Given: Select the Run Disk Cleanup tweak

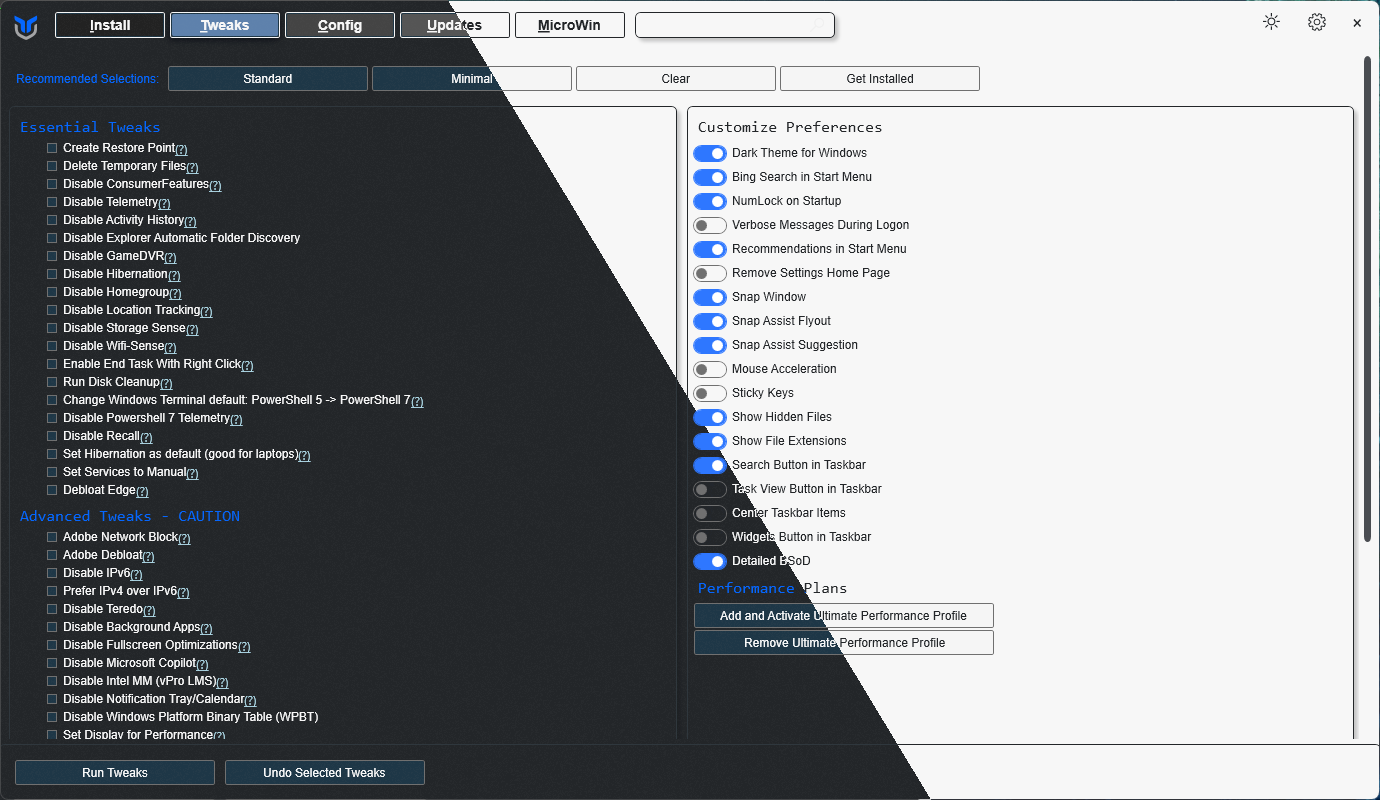Looking at the screenshot, I should [x=52, y=382].
